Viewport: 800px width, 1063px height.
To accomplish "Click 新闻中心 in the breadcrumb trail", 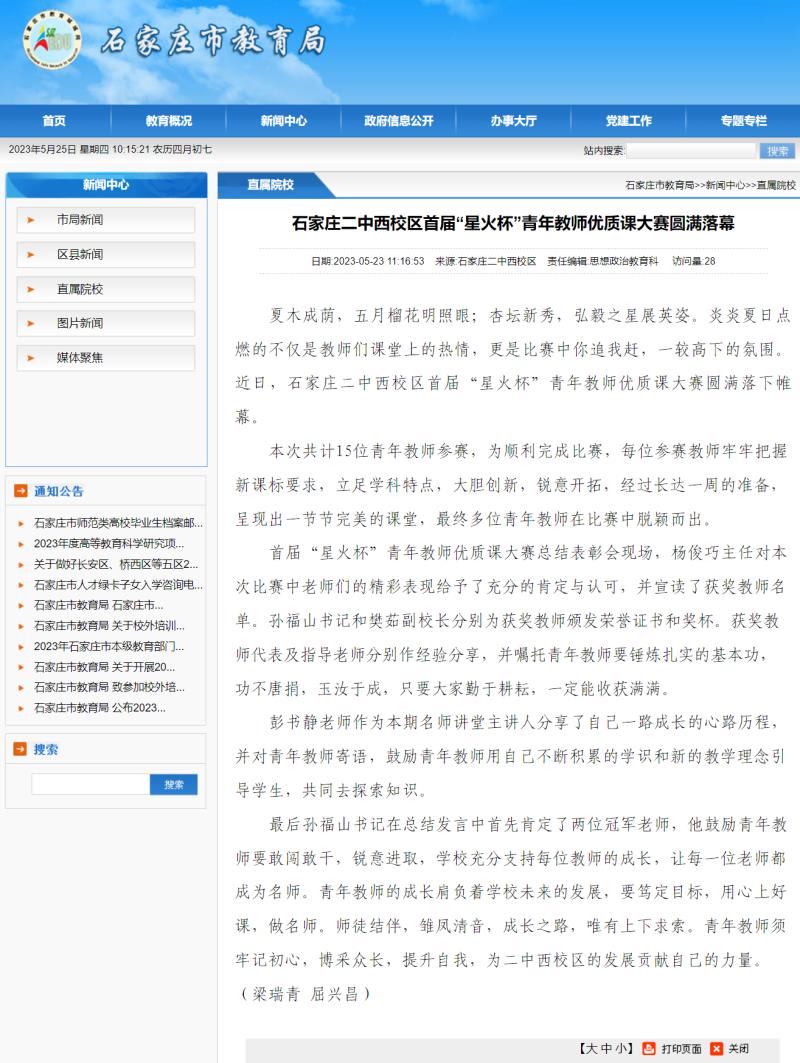I will coord(725,185).
